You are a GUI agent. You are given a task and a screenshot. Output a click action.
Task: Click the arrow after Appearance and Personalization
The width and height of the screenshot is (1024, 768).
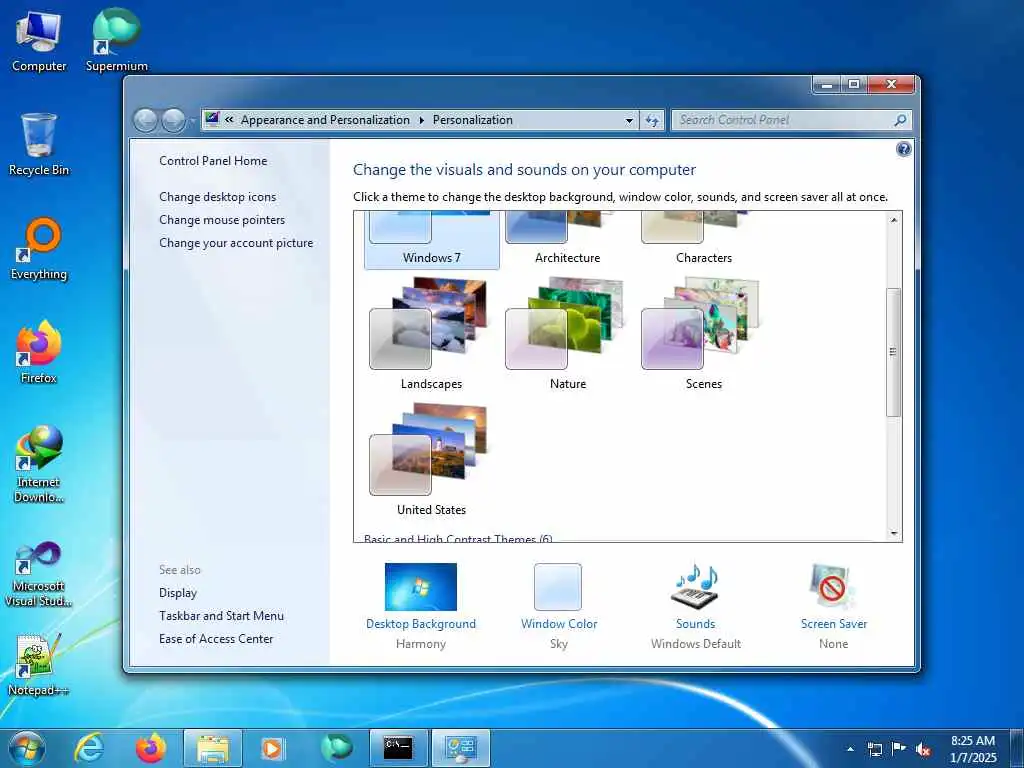(x=421, y=120)
